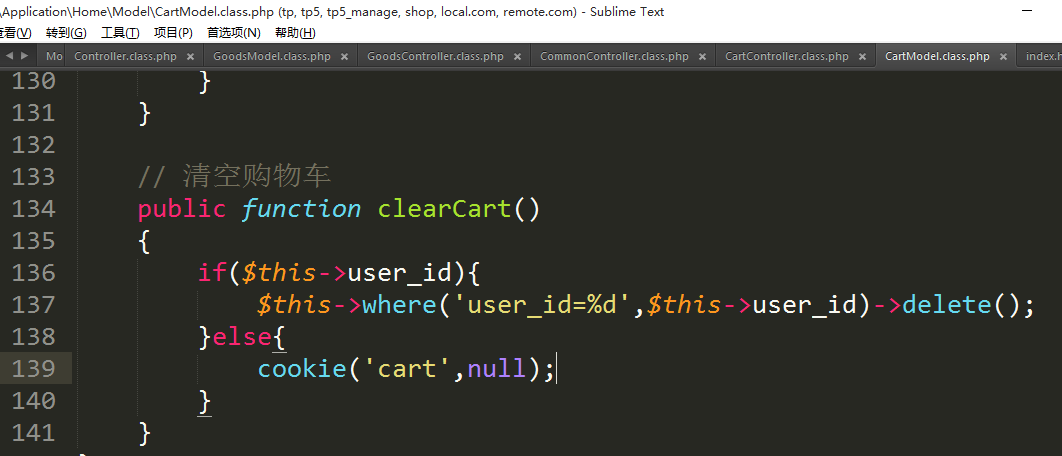This screenshot has width=1062, height=456.
Task: Open the 工具(T) menu
Action: click(x=120, y=33)
